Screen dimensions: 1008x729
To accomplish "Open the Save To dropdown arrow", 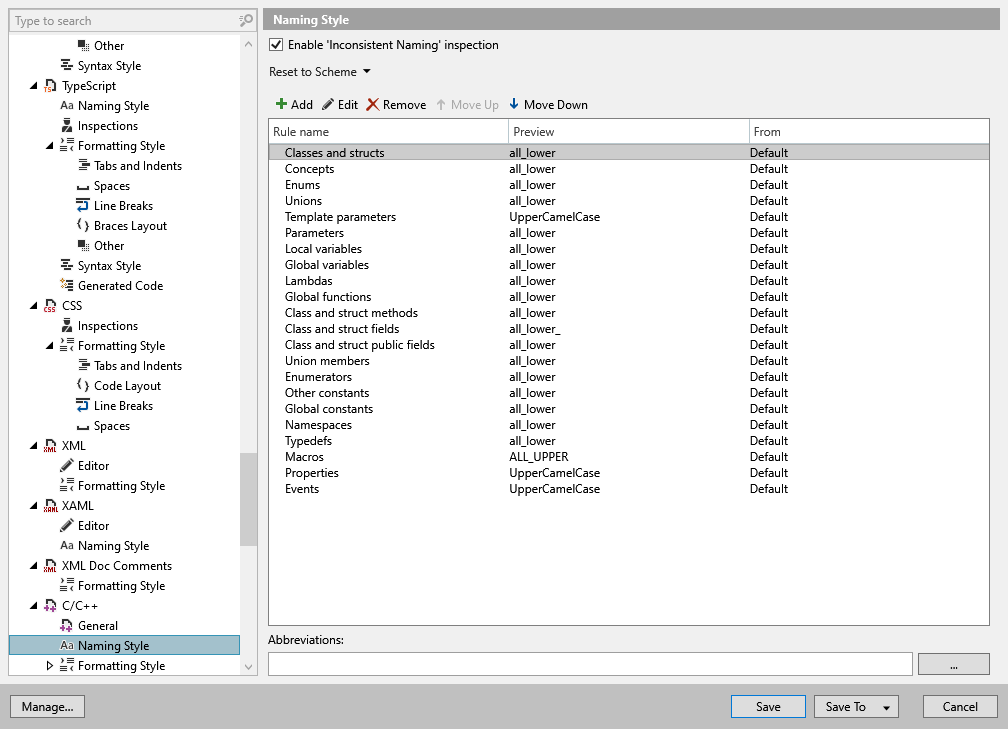I will tap(885, 706).
